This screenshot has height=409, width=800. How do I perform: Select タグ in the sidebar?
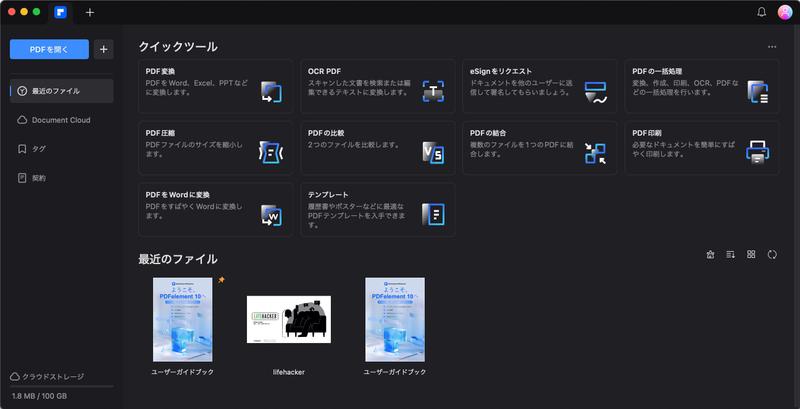pyautogui.click(x=40, y=149)
